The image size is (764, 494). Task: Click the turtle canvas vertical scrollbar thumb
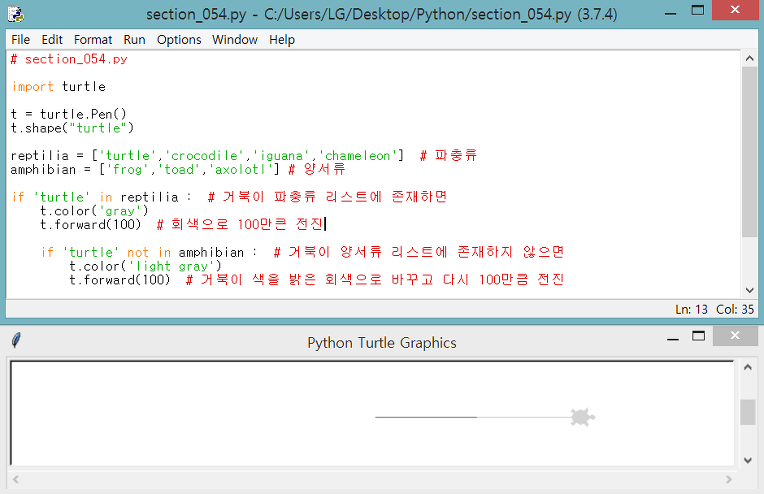click(748, 412)
